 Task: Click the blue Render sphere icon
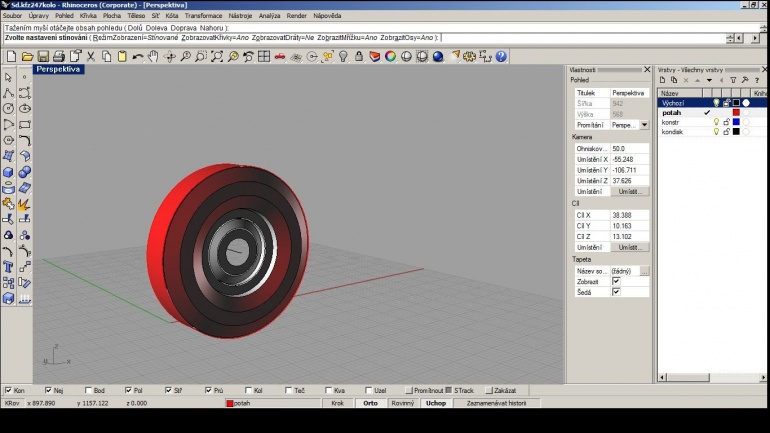(x=438, y=56)
